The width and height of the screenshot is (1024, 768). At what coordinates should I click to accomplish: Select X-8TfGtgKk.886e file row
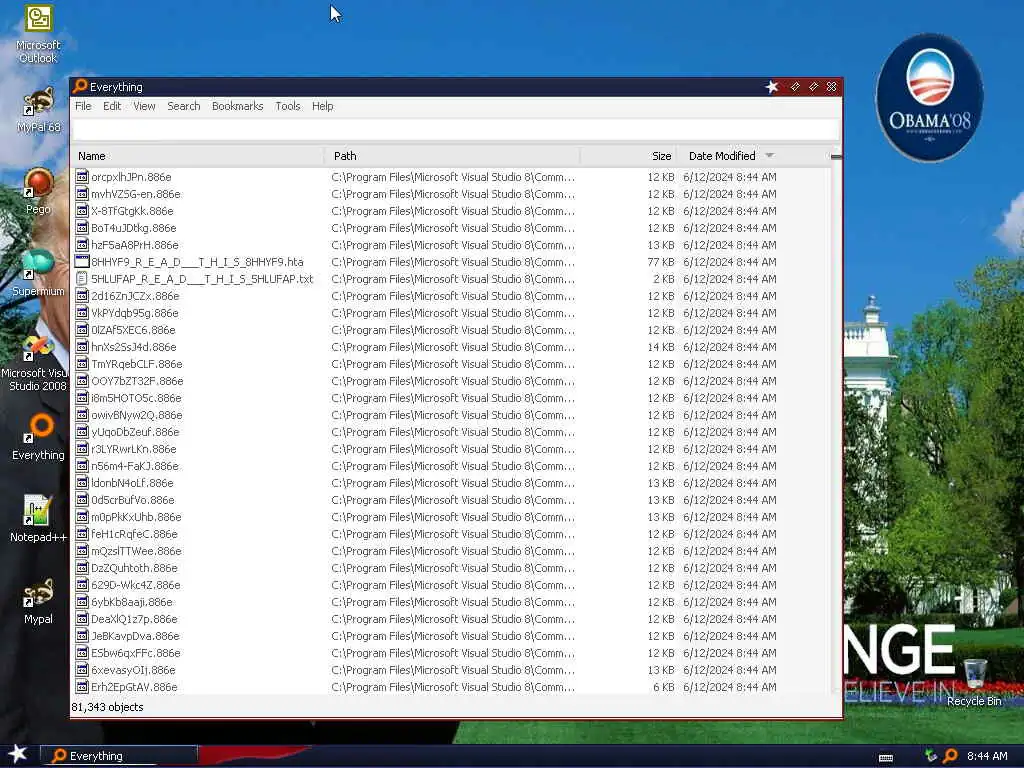tap(451, 210)
